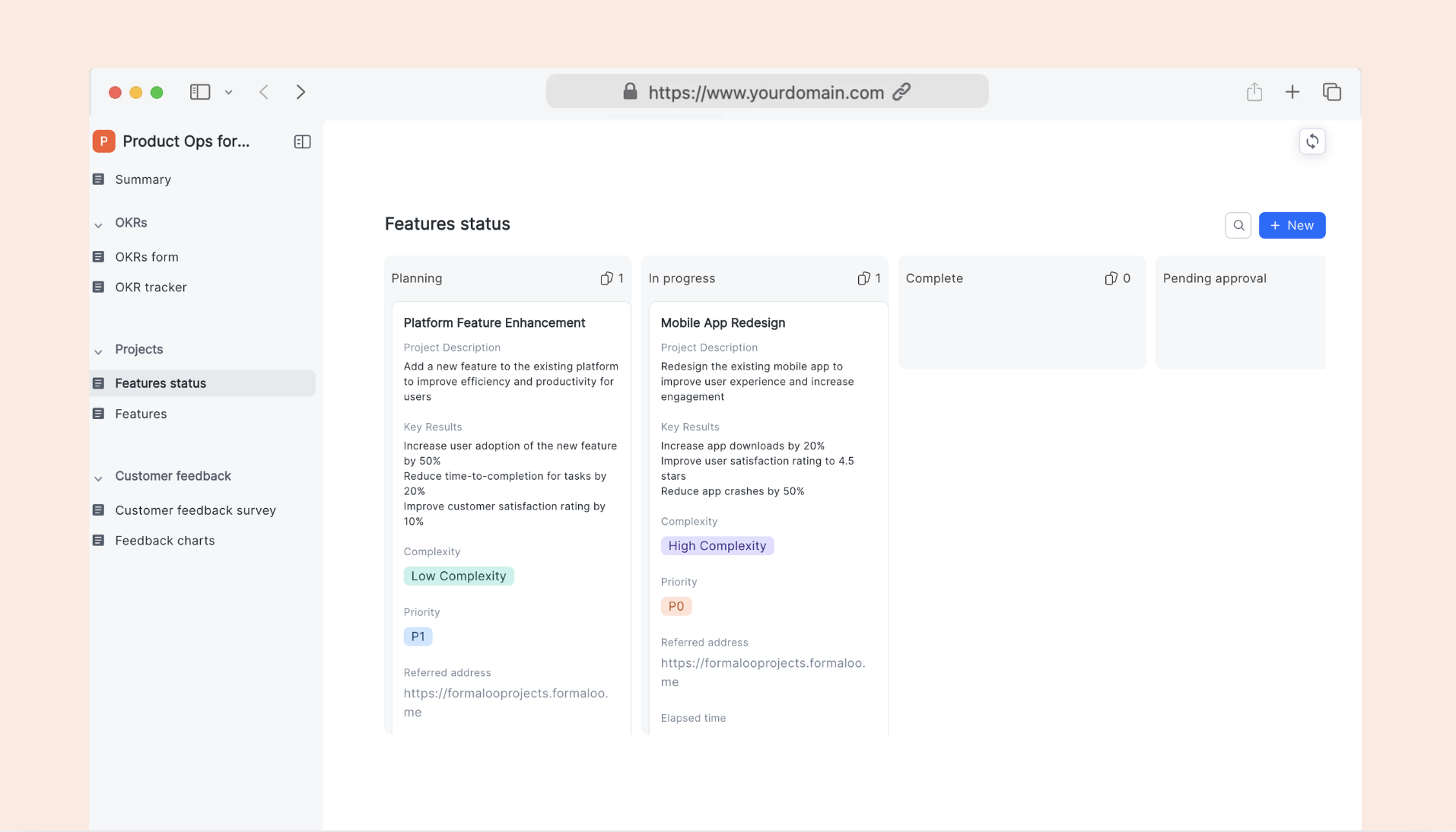
Task: Open search in Features status board
Action: pyautogui.click(x=1238, y=225)
